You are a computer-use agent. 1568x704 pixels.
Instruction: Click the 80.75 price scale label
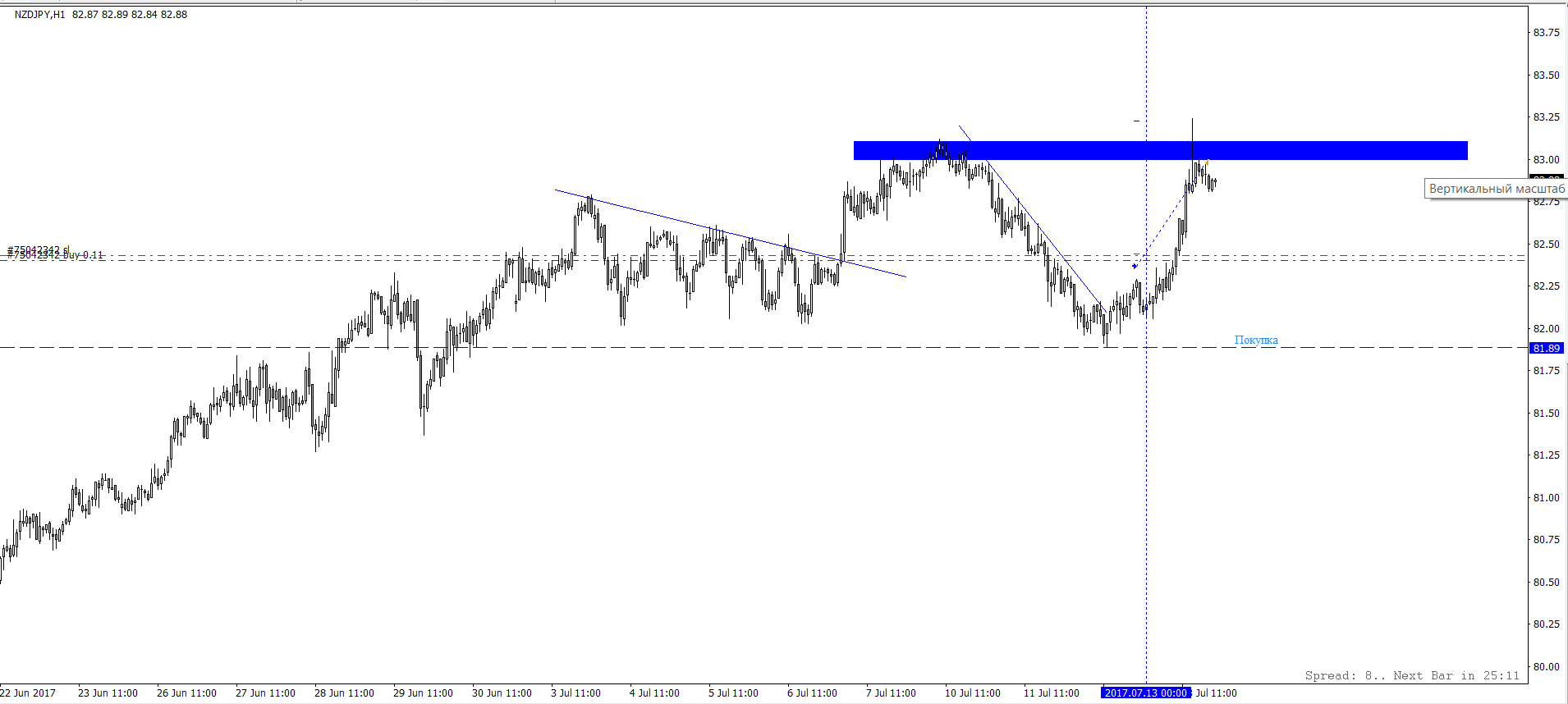click(1546, 540)
